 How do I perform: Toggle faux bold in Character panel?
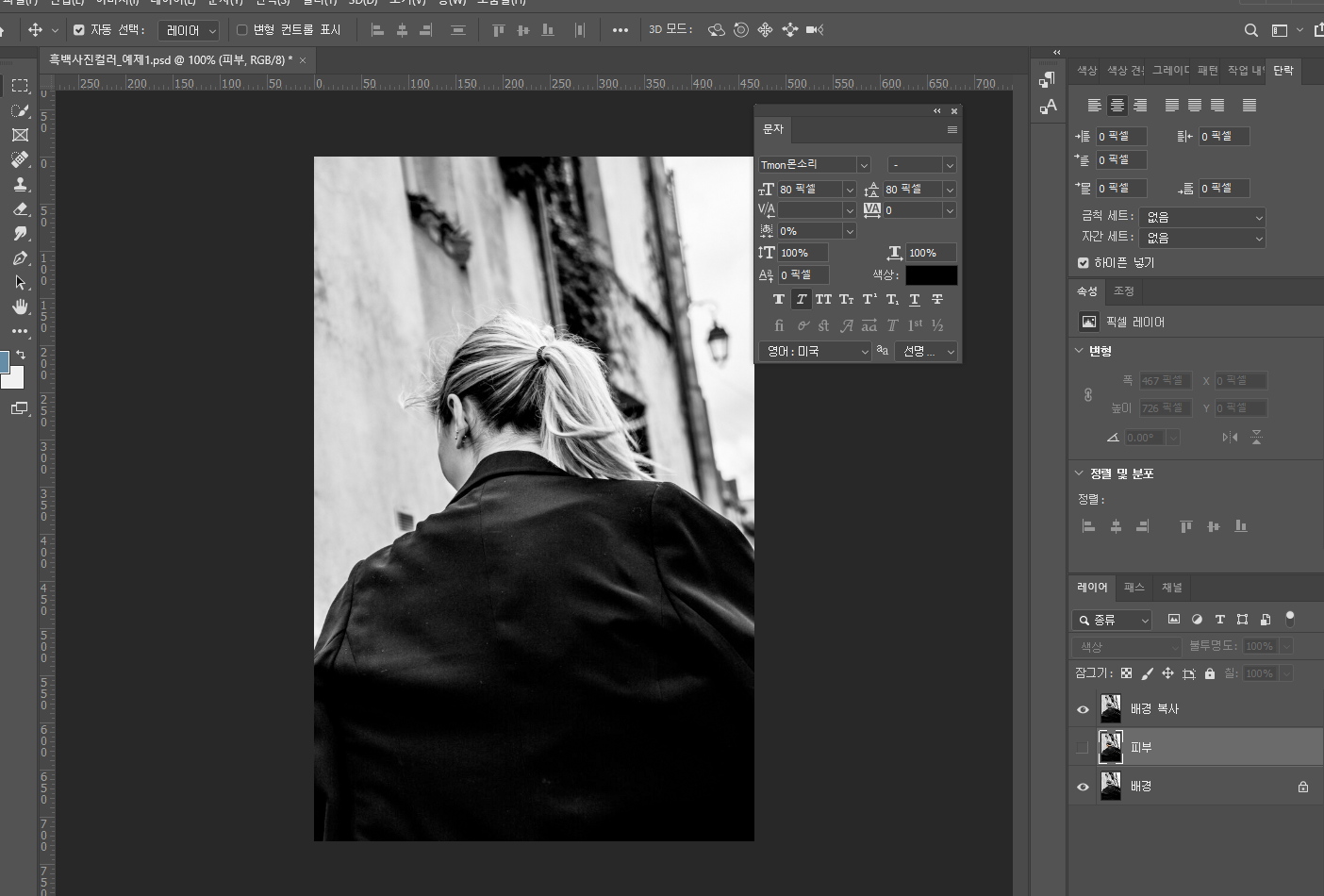(x=778, y=299)
